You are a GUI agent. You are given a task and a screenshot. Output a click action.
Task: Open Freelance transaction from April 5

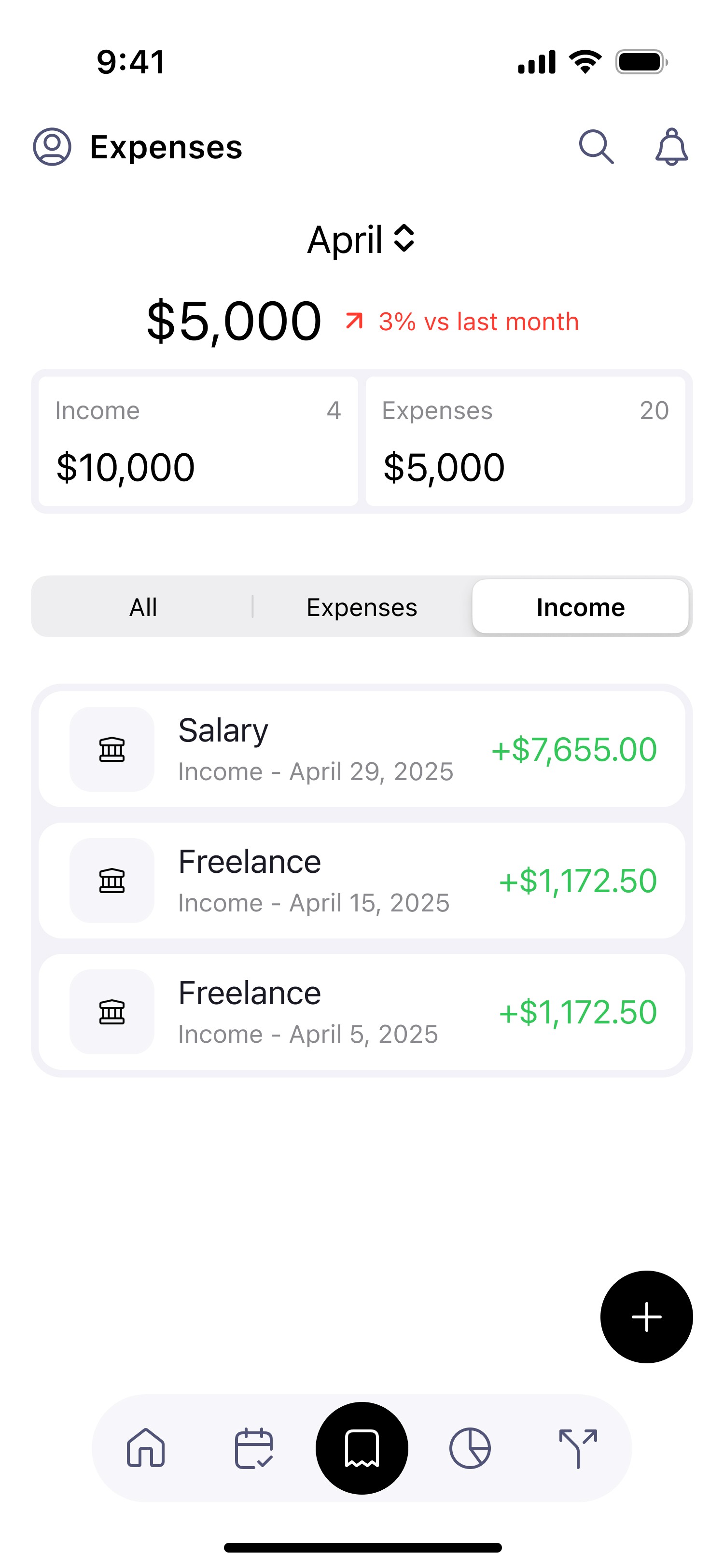362,1012
